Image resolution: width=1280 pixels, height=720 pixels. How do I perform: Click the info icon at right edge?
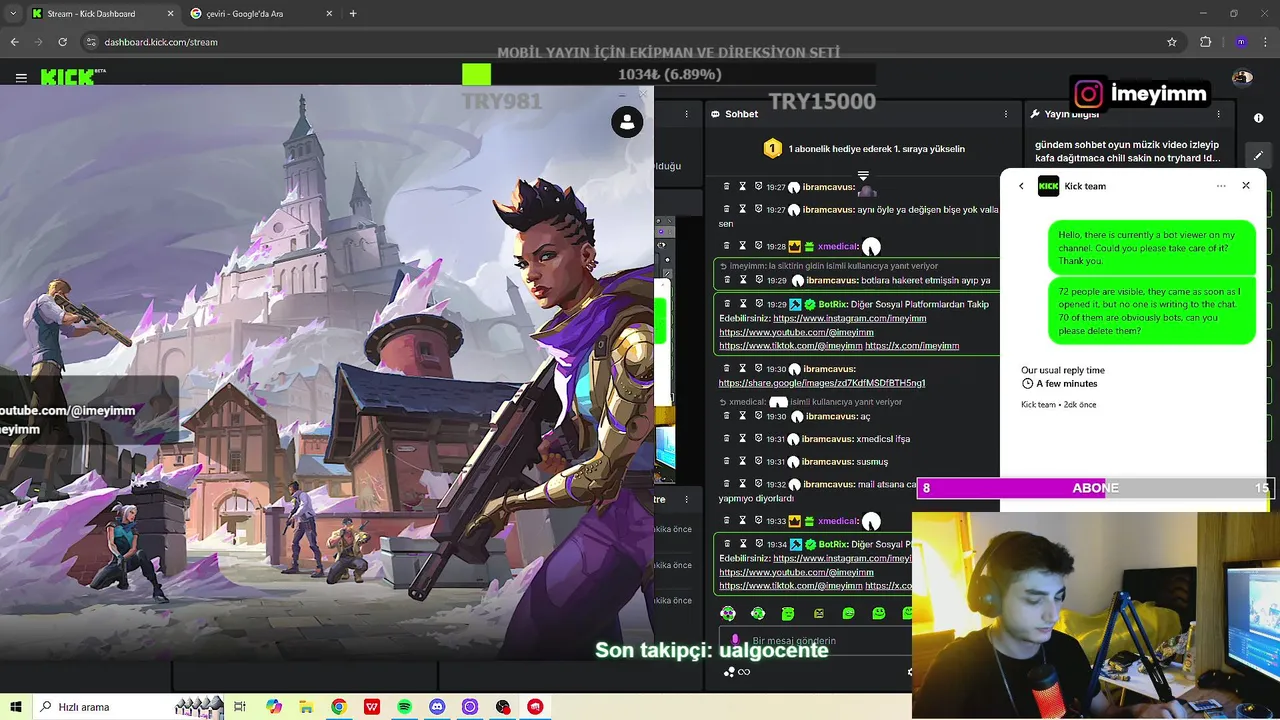[1258, 118]
